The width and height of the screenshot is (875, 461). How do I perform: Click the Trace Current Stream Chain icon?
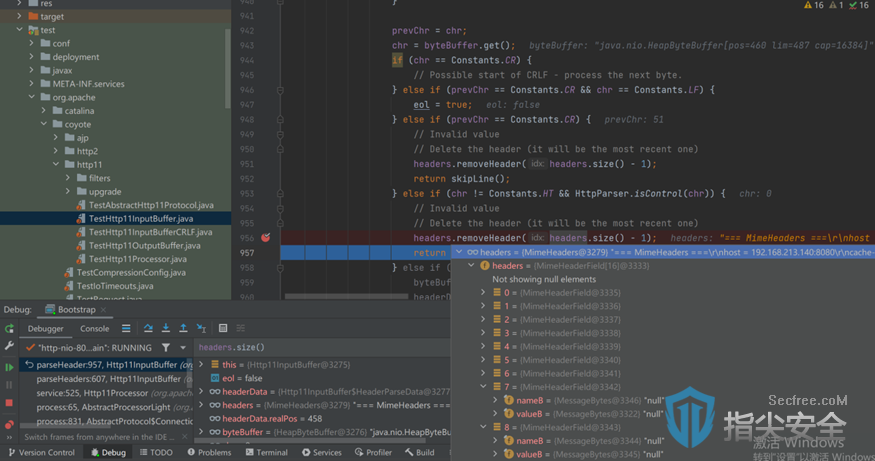pos(241,329)
